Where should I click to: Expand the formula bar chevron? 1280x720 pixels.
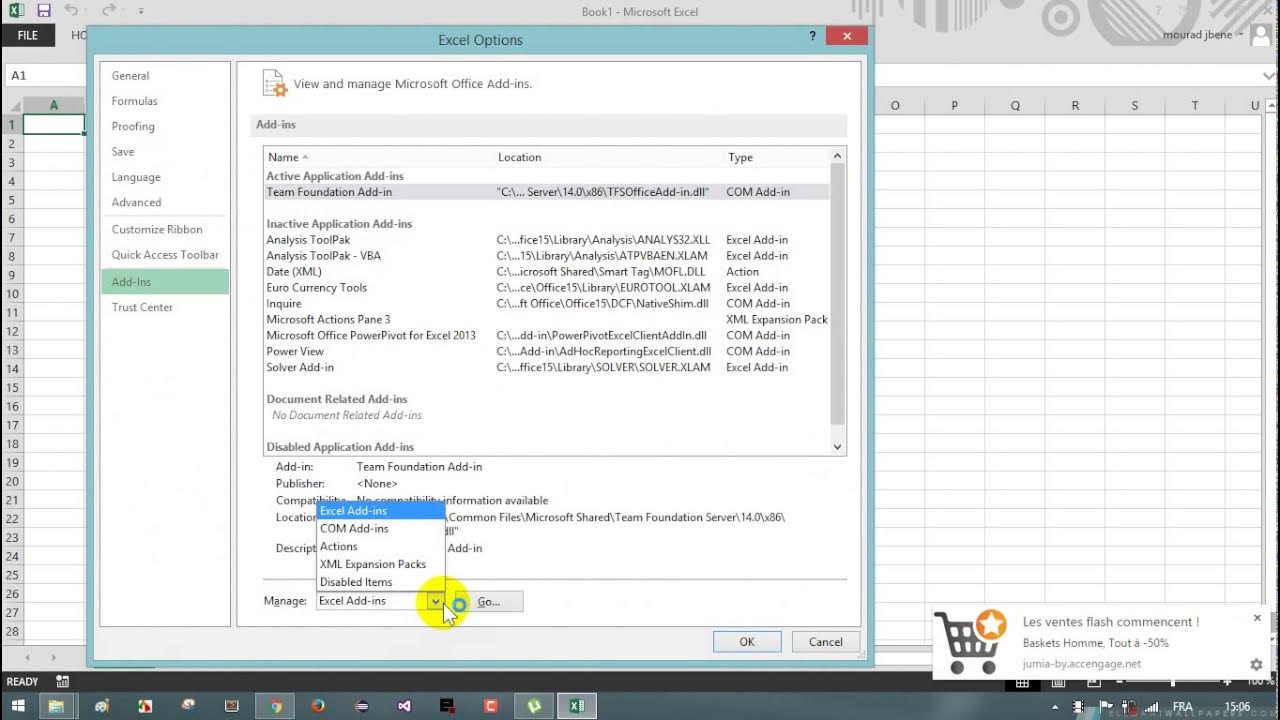click(1269, 76)
